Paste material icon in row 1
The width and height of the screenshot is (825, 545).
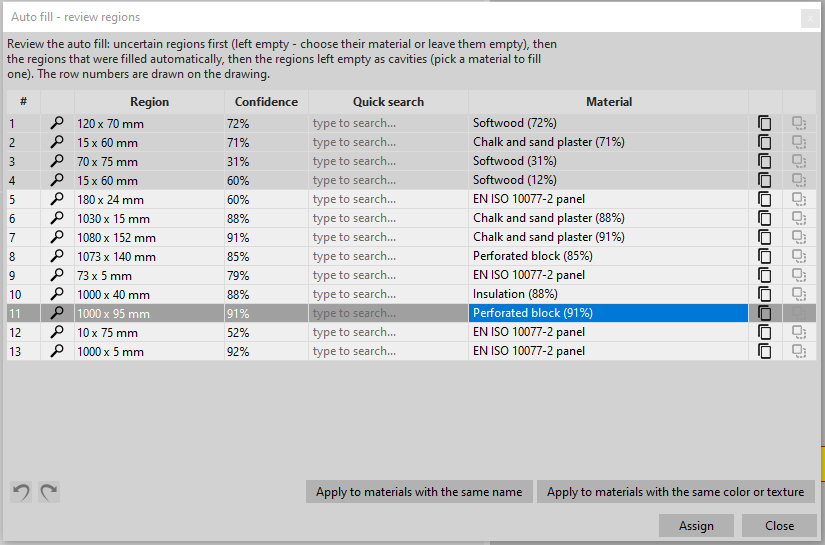point(799,123)
